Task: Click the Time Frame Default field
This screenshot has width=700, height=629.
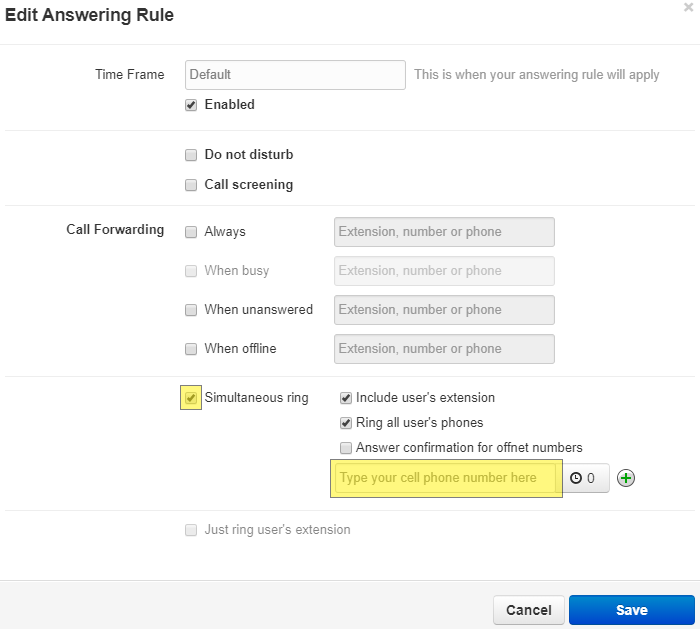Action: click(x=295, y=75)
